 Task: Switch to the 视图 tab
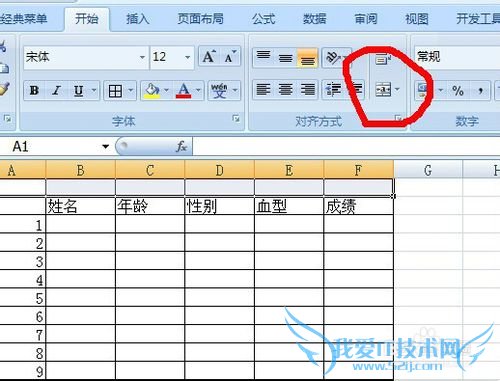pos(417,19)
